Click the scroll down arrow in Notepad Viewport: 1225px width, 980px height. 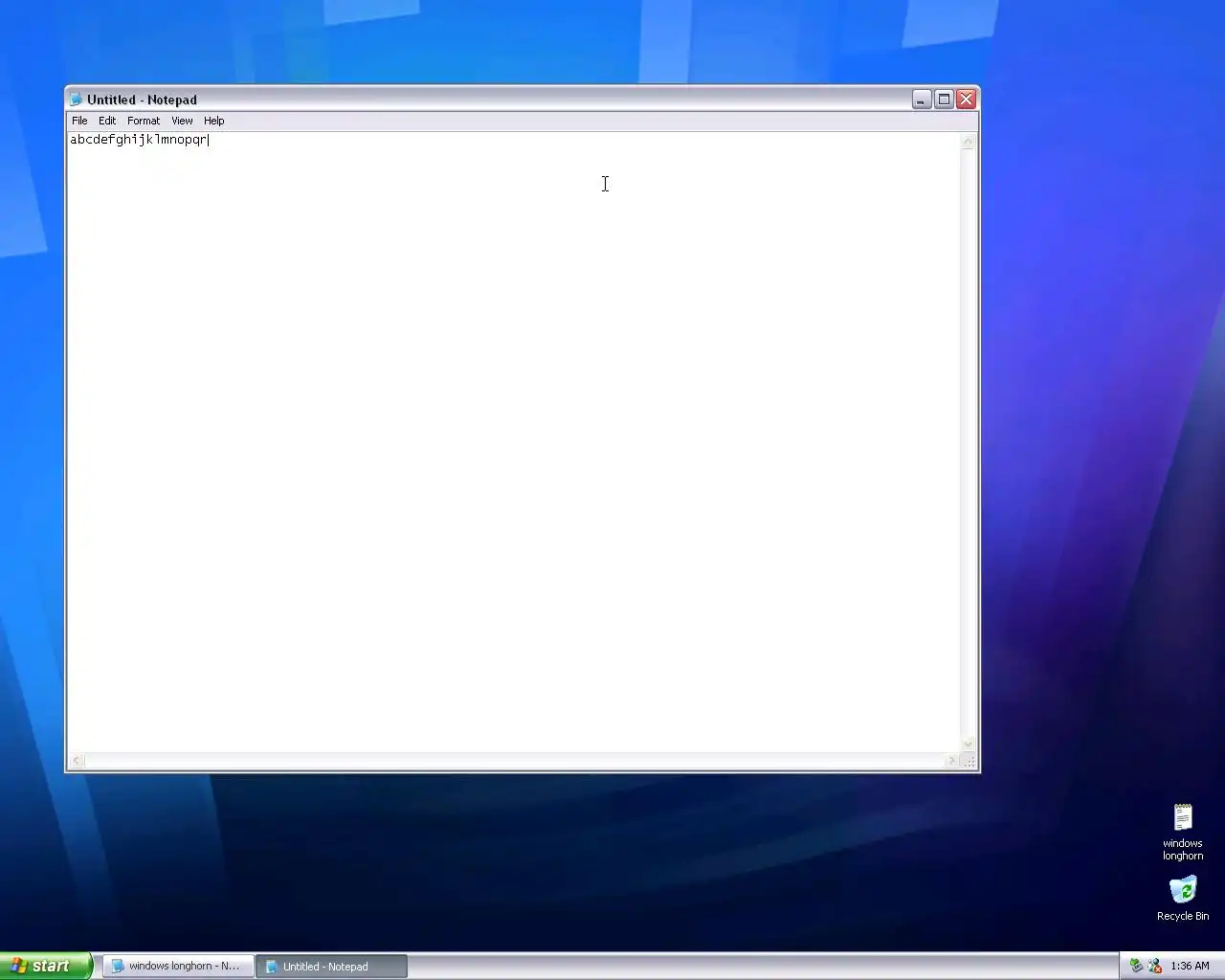pyautogui.click(x=968, y=744)
